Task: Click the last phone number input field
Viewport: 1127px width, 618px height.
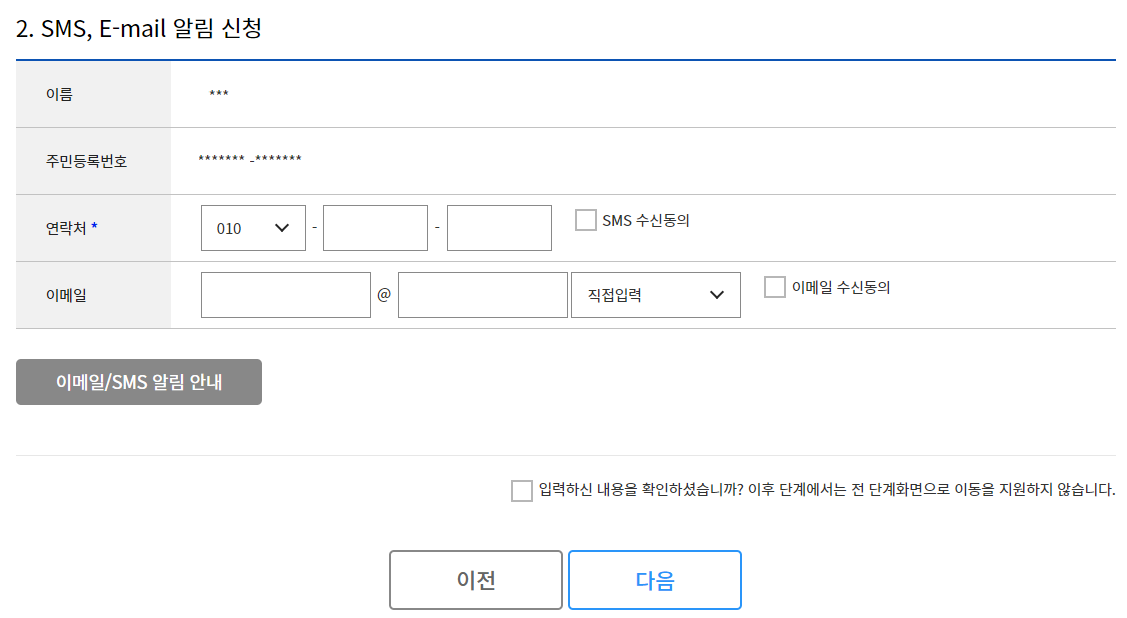Action: coord(499,227)
